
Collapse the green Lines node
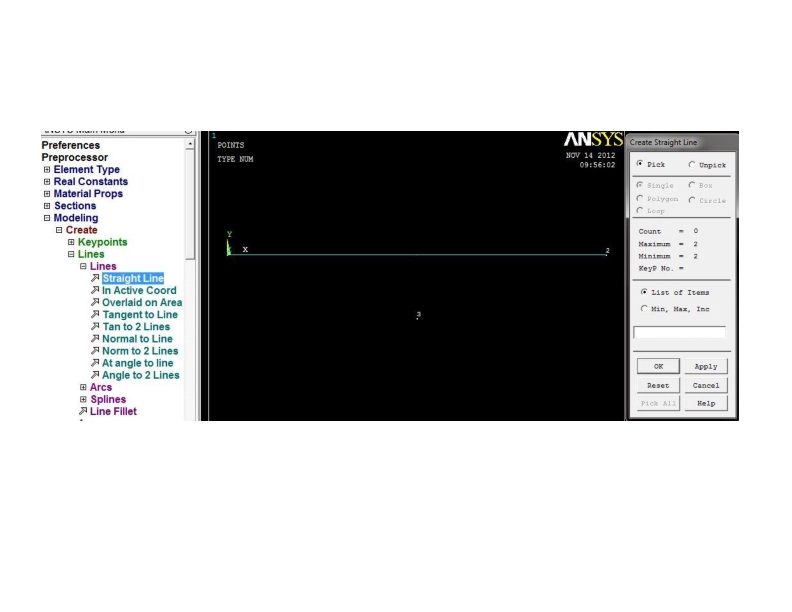point(71,254)
